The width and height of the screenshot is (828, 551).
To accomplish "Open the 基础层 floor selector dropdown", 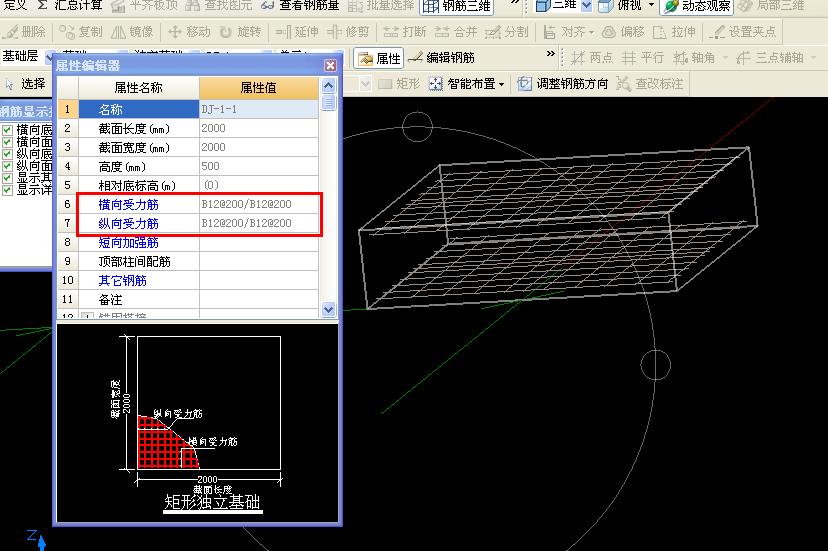I will point(48,57).
